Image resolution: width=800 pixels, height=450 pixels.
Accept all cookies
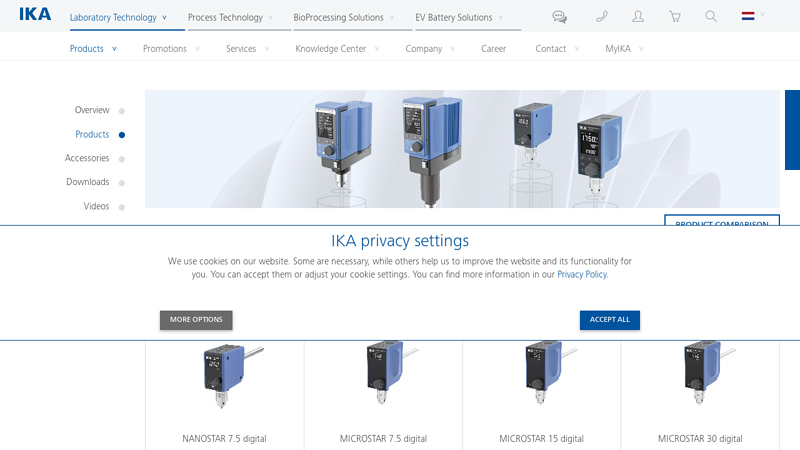click(x=609, y=320)
